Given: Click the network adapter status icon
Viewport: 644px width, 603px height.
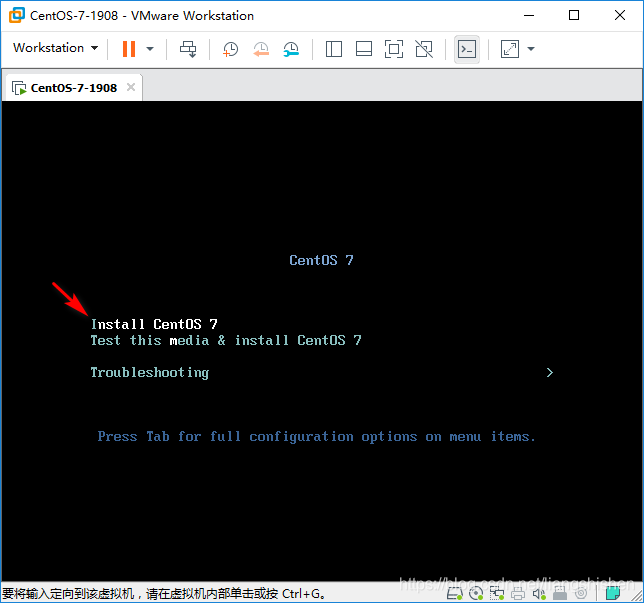Looking at the screenshot, I should [497, 594].
